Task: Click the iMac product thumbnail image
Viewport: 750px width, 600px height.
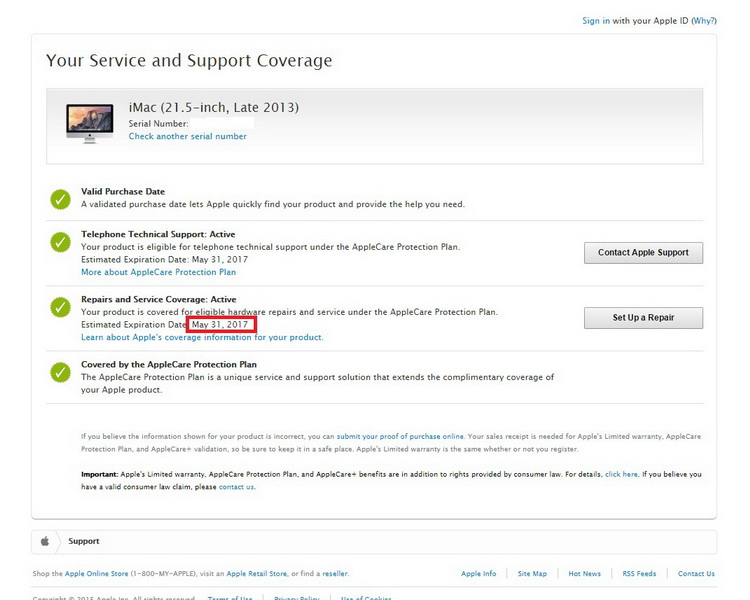Action: tap(90, 122)
